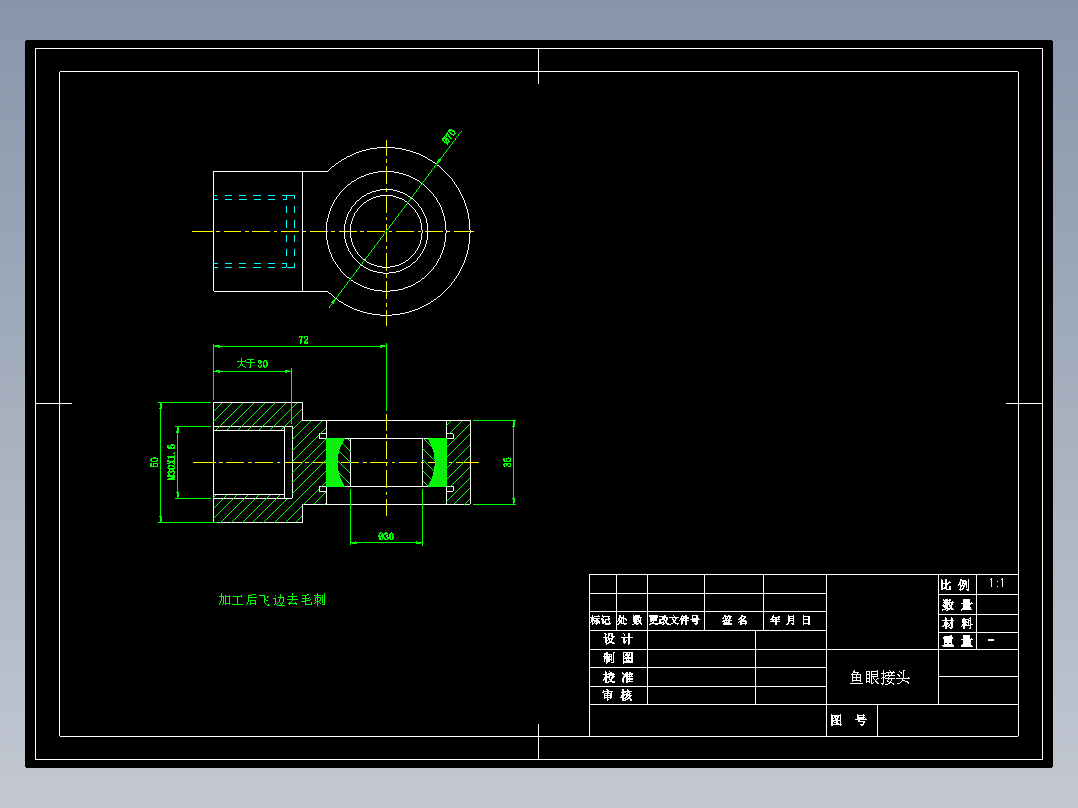Click the '材料' label cell
Viewport: 1078px width, 808px height.
[x=957, y=623]
